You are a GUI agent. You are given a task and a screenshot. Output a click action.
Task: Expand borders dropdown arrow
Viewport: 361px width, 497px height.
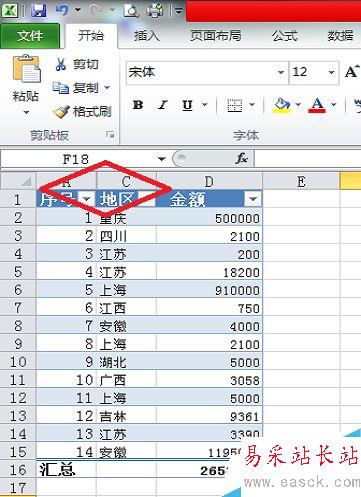252,105
